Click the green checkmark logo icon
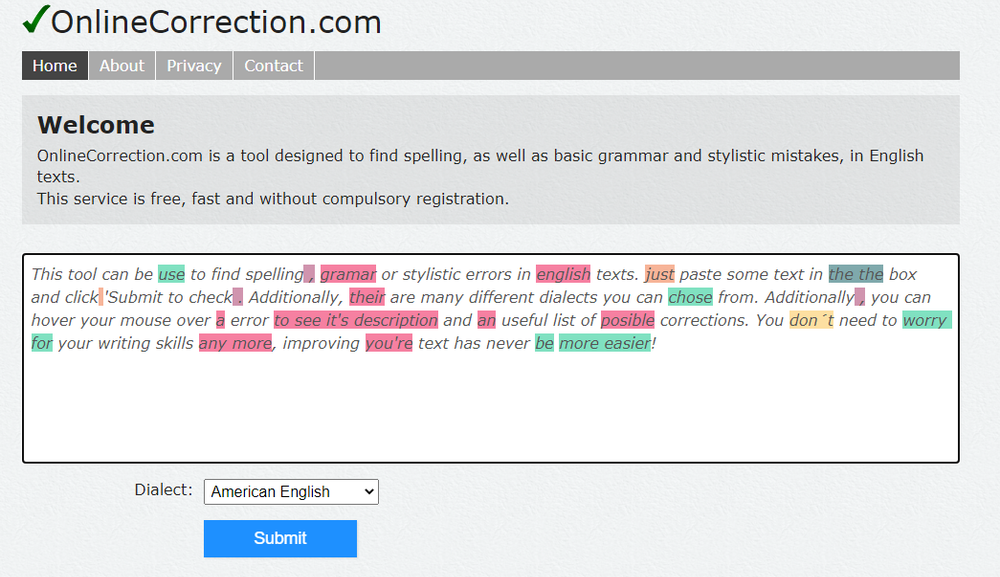This screenshot has width=1000, height=577. pyautogui.click(x=35, y=20)
